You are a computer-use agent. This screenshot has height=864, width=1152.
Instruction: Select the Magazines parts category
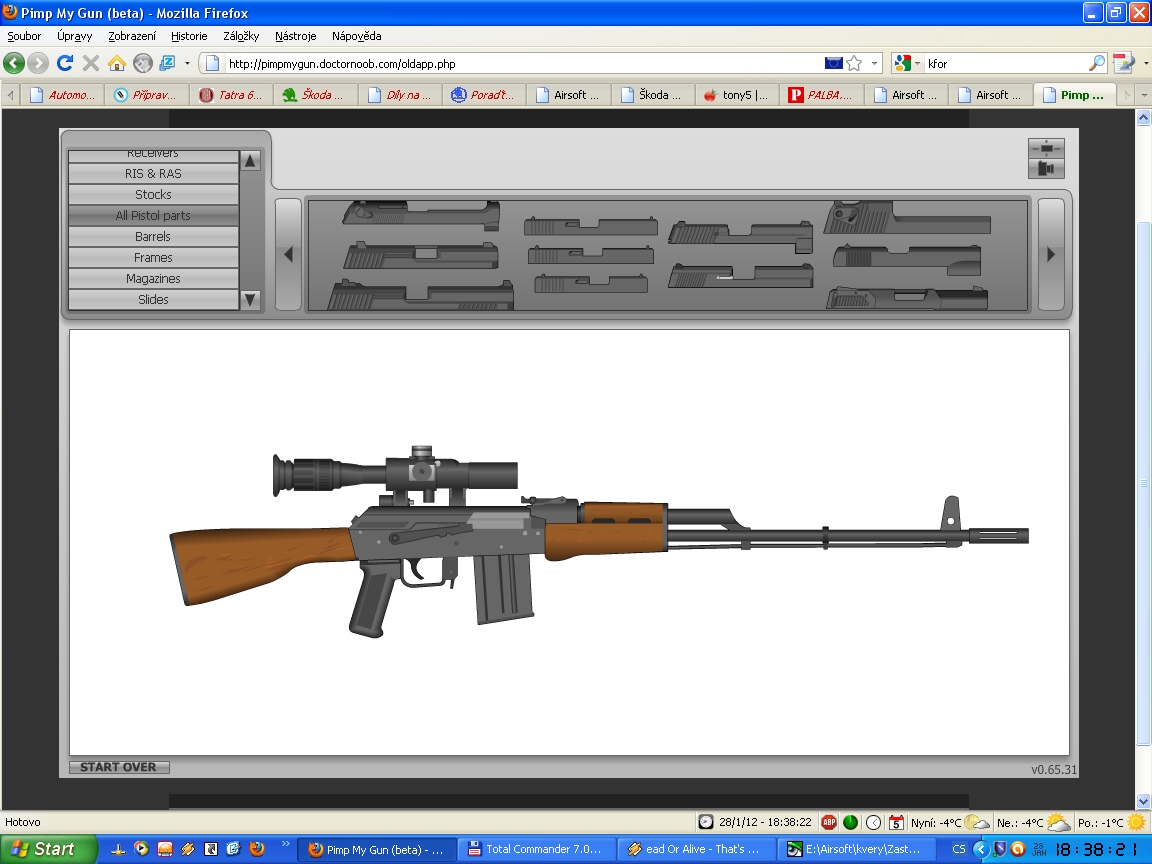(153, 279)
